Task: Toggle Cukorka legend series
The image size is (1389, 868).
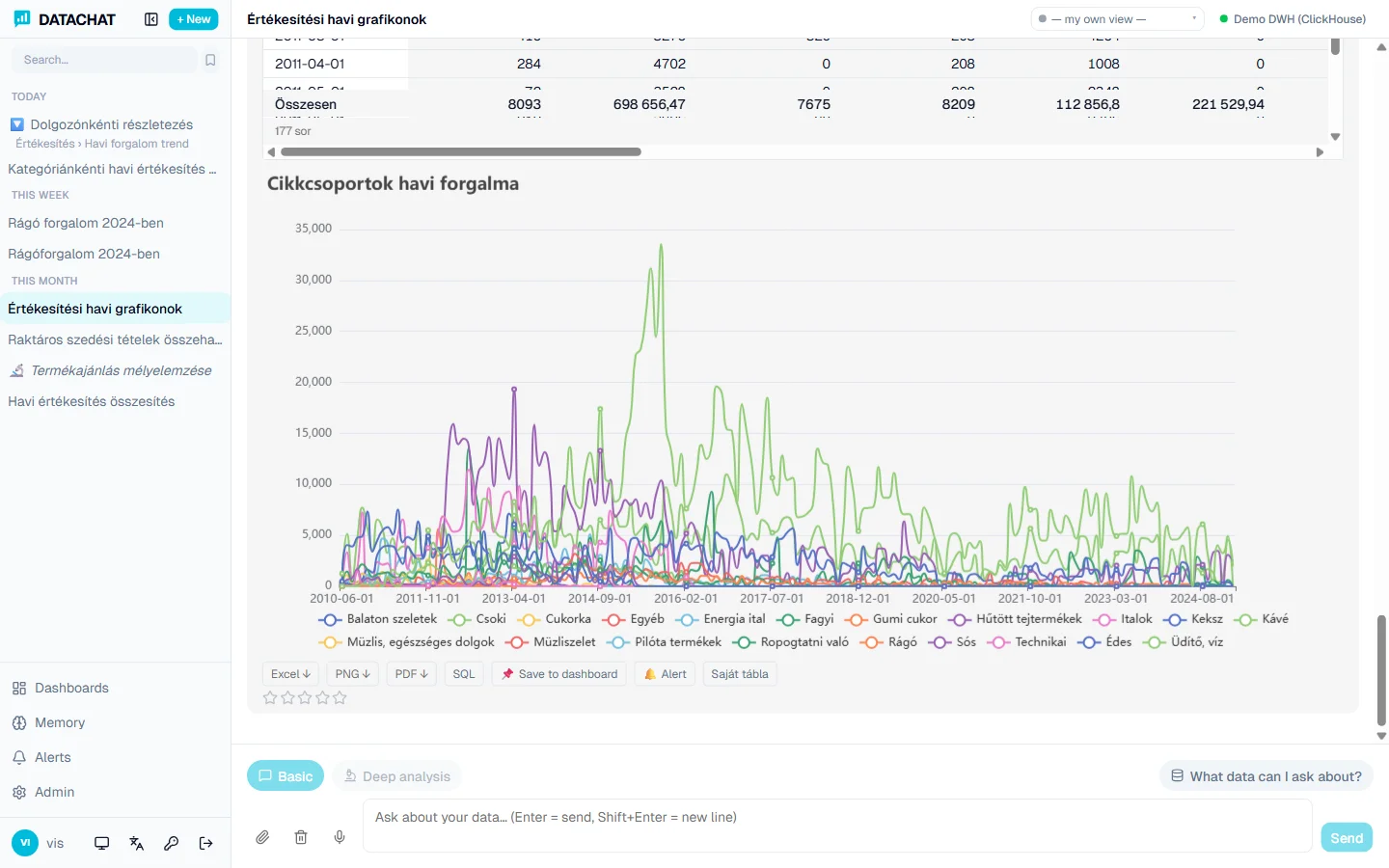Action: coord(555,619)
